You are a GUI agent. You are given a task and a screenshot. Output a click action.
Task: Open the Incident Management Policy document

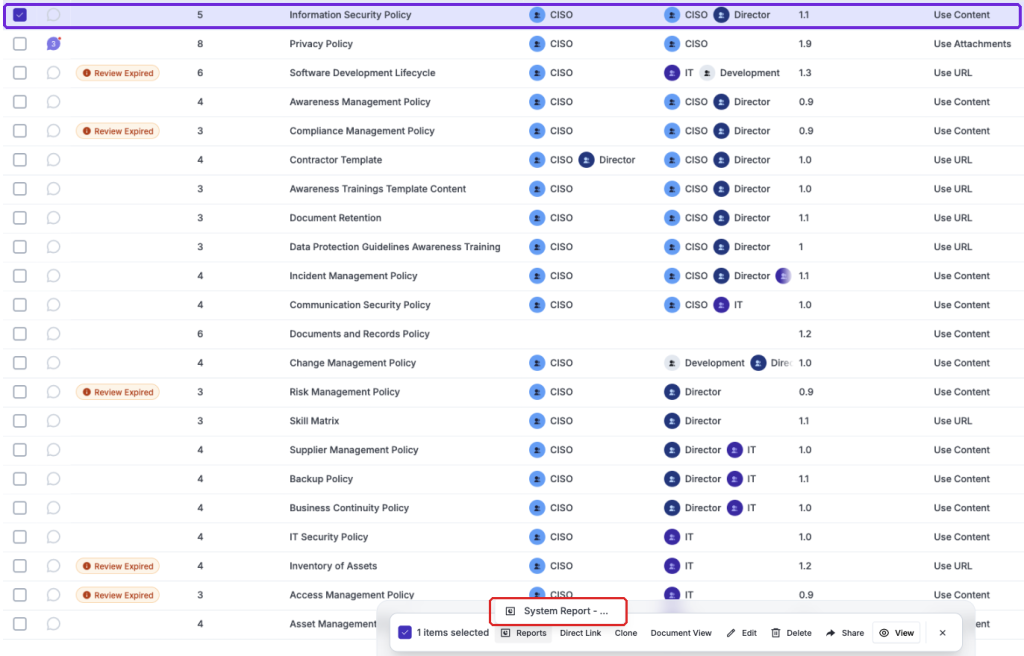353,276
